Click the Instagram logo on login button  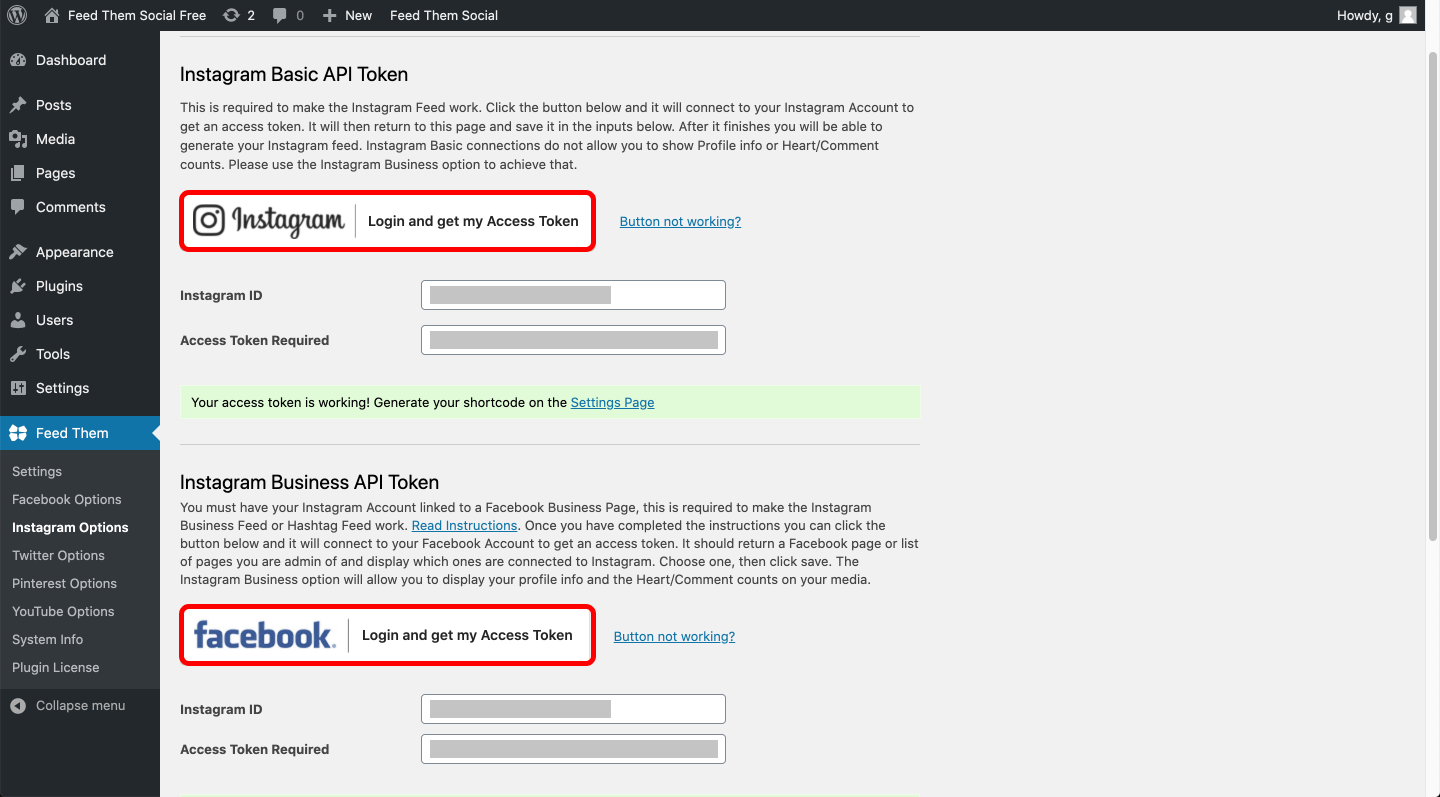pyautogui.click(x=268, y=221)
